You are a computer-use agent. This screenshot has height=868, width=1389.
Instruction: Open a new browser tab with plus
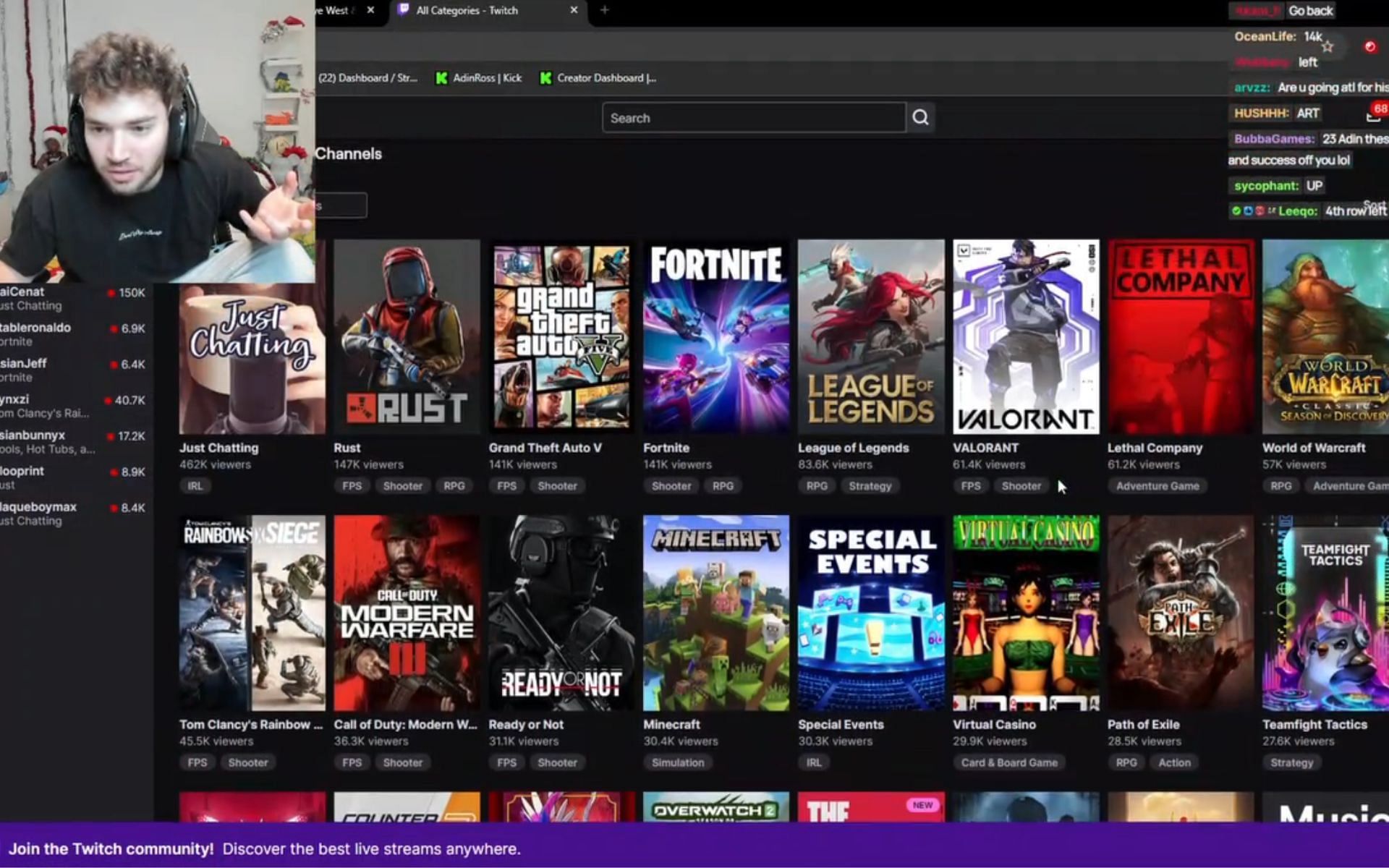tap(605, 10)
